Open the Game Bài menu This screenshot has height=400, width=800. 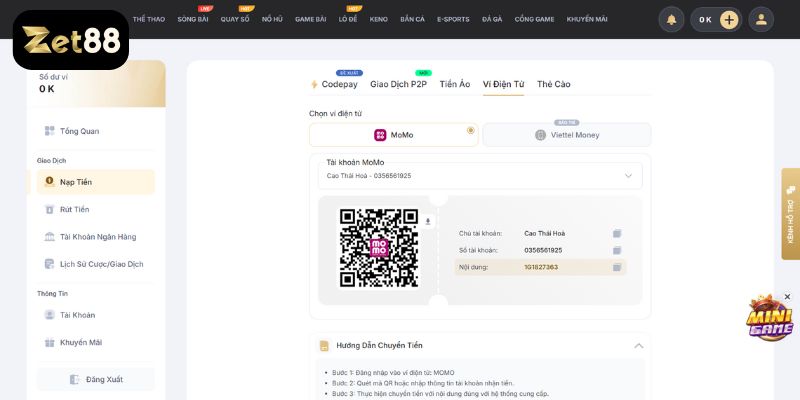[310, 19]
